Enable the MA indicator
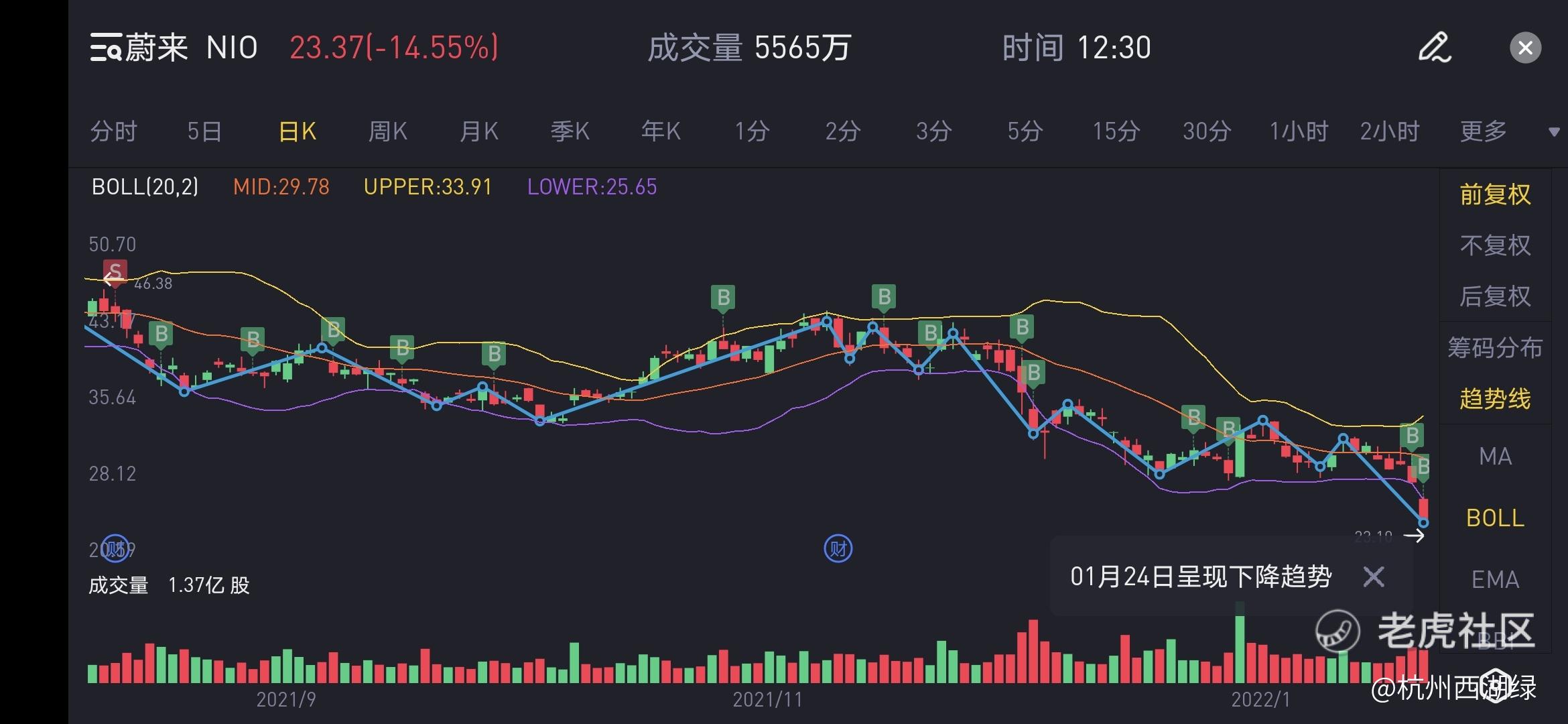This screenshot has width=1568, height=724. click(x=1496, y=457)
